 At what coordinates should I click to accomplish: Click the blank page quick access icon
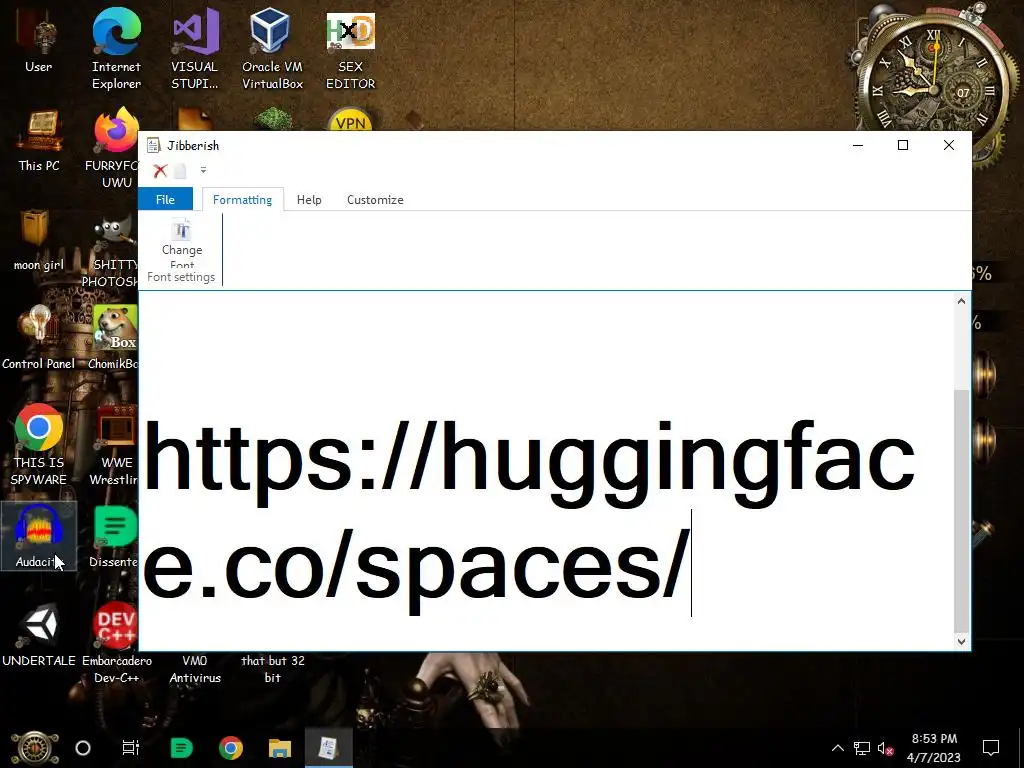point(180,171)
